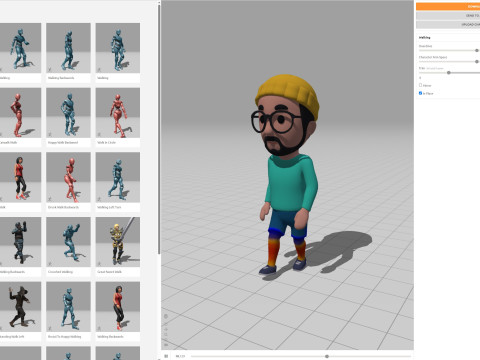Click the small figure icon on Walk In Circle
This screenshot has height=360, width=480.
[99, 134]
